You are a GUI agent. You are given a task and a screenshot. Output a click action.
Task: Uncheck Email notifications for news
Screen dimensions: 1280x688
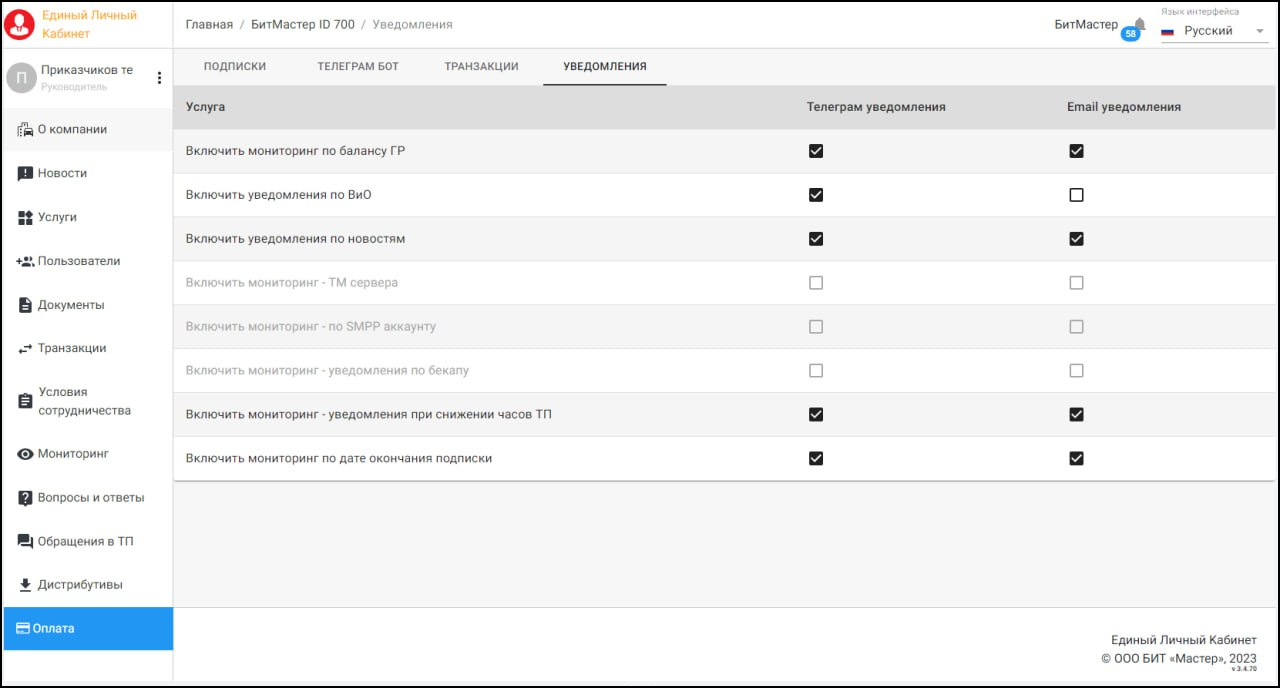point(1076,239)
